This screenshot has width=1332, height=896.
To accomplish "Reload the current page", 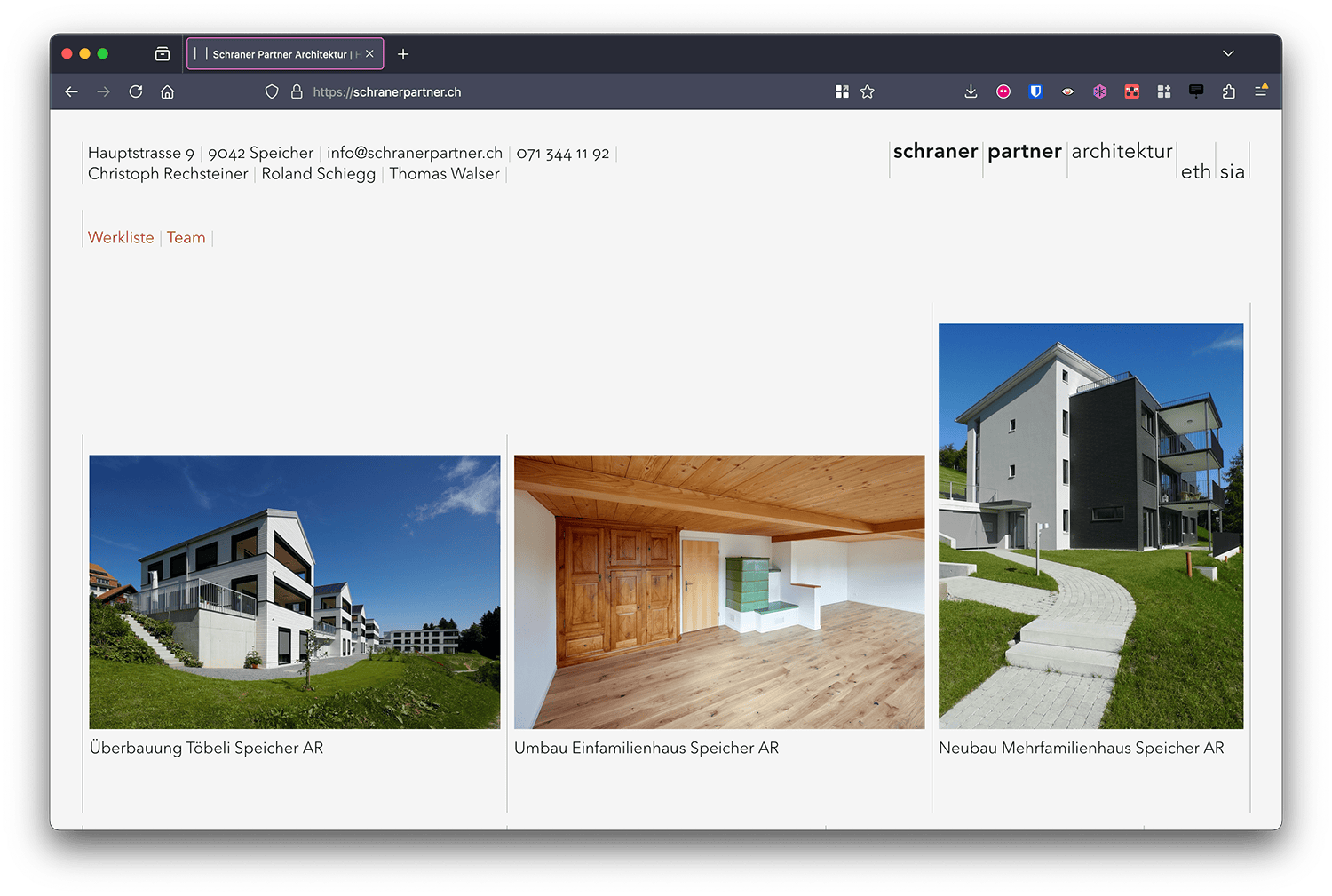I will coord(136,91).
